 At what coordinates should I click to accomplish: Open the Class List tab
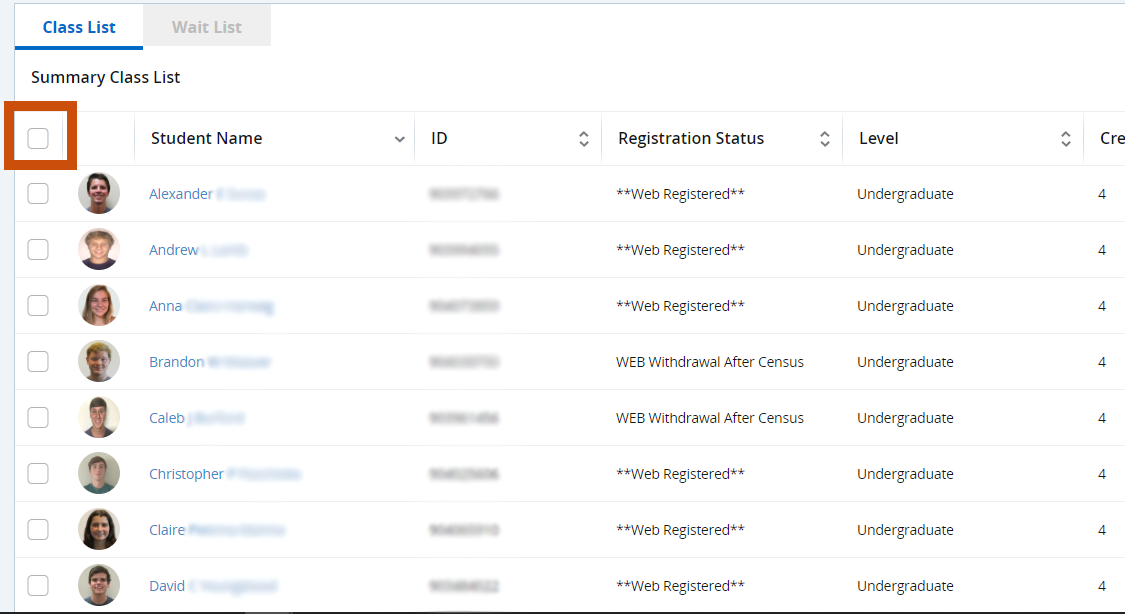[x=79, y=27]
